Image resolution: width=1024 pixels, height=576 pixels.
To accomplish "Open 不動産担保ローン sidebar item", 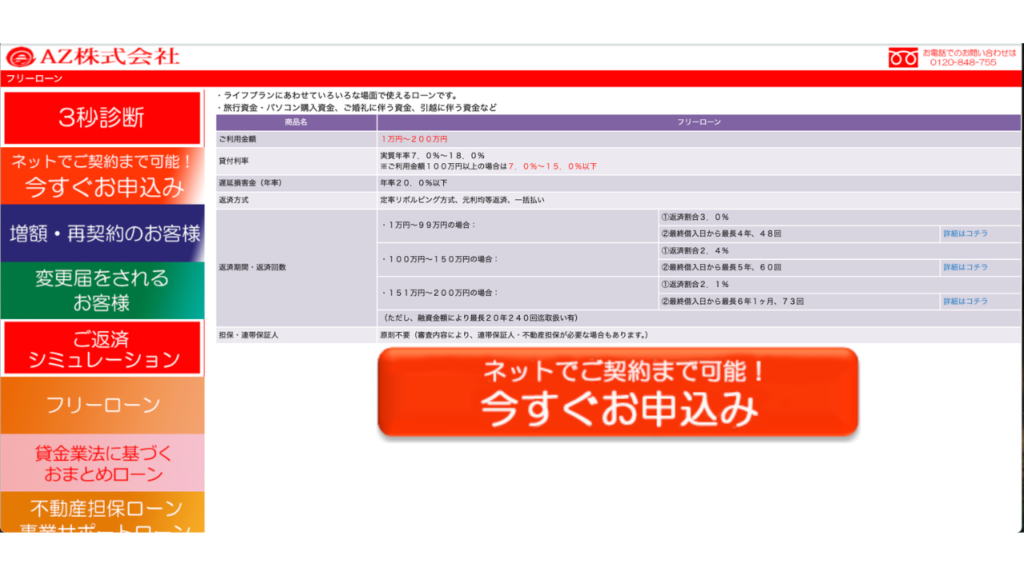I will point(102,513).
